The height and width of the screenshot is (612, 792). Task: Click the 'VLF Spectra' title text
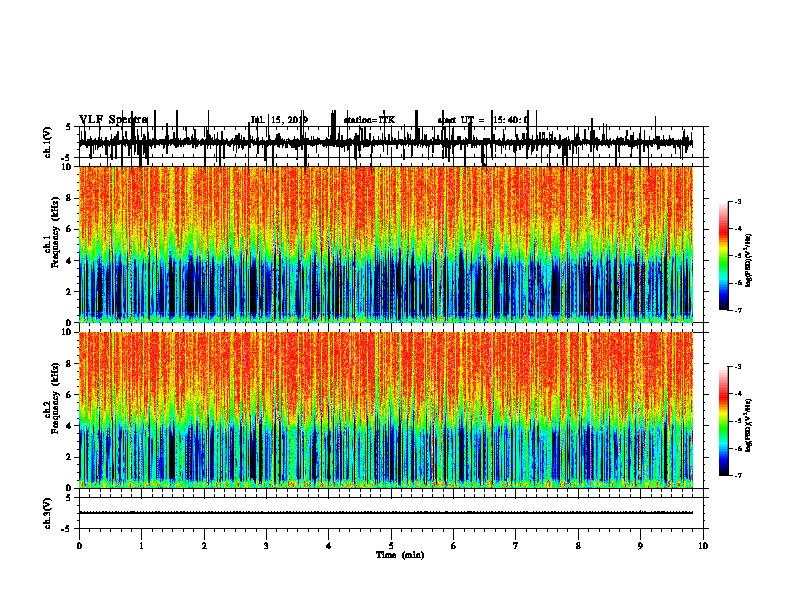coord(113,120)
